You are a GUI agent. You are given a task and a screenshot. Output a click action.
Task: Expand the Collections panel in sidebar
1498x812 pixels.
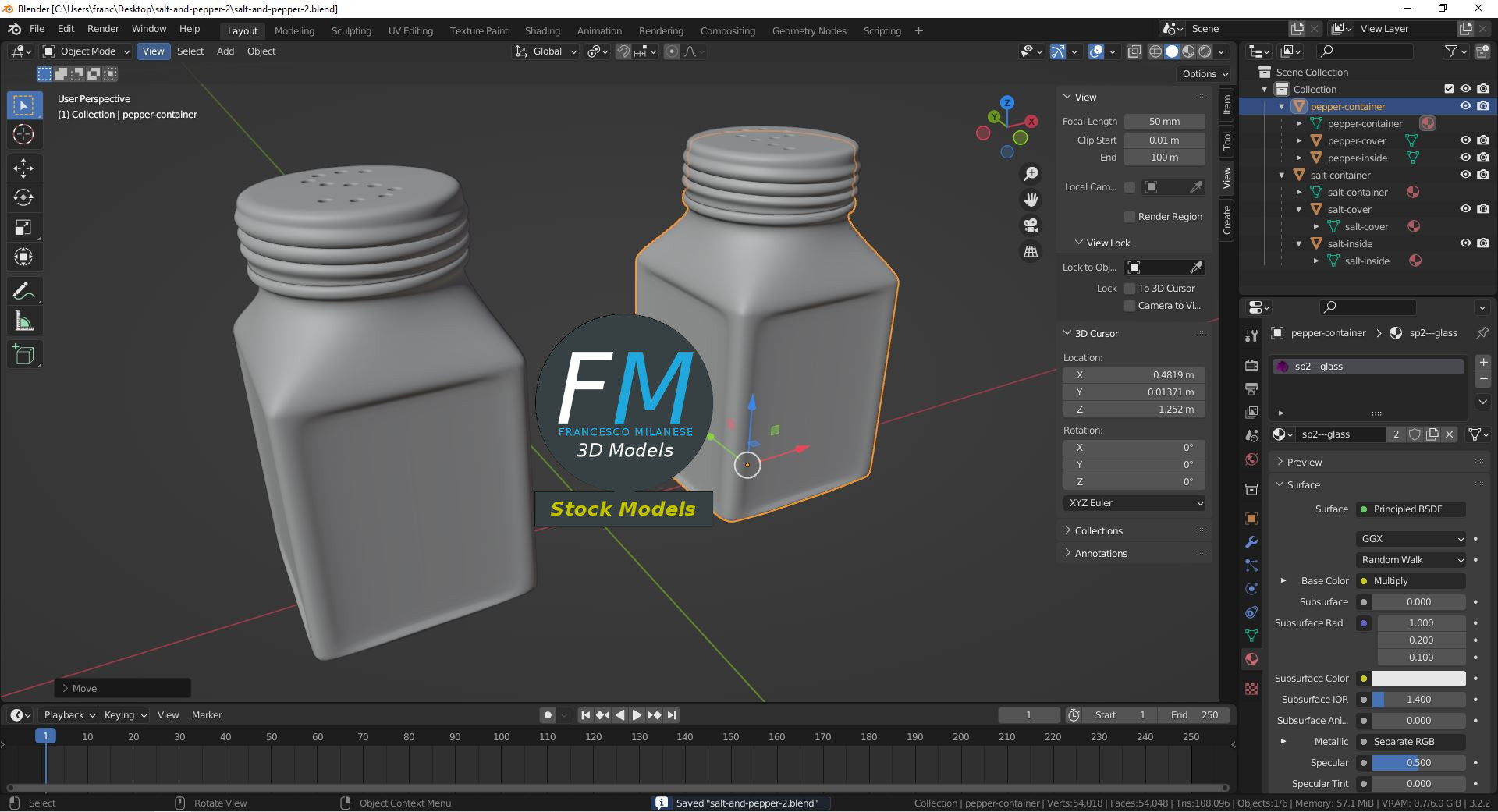pos(1099,531)
